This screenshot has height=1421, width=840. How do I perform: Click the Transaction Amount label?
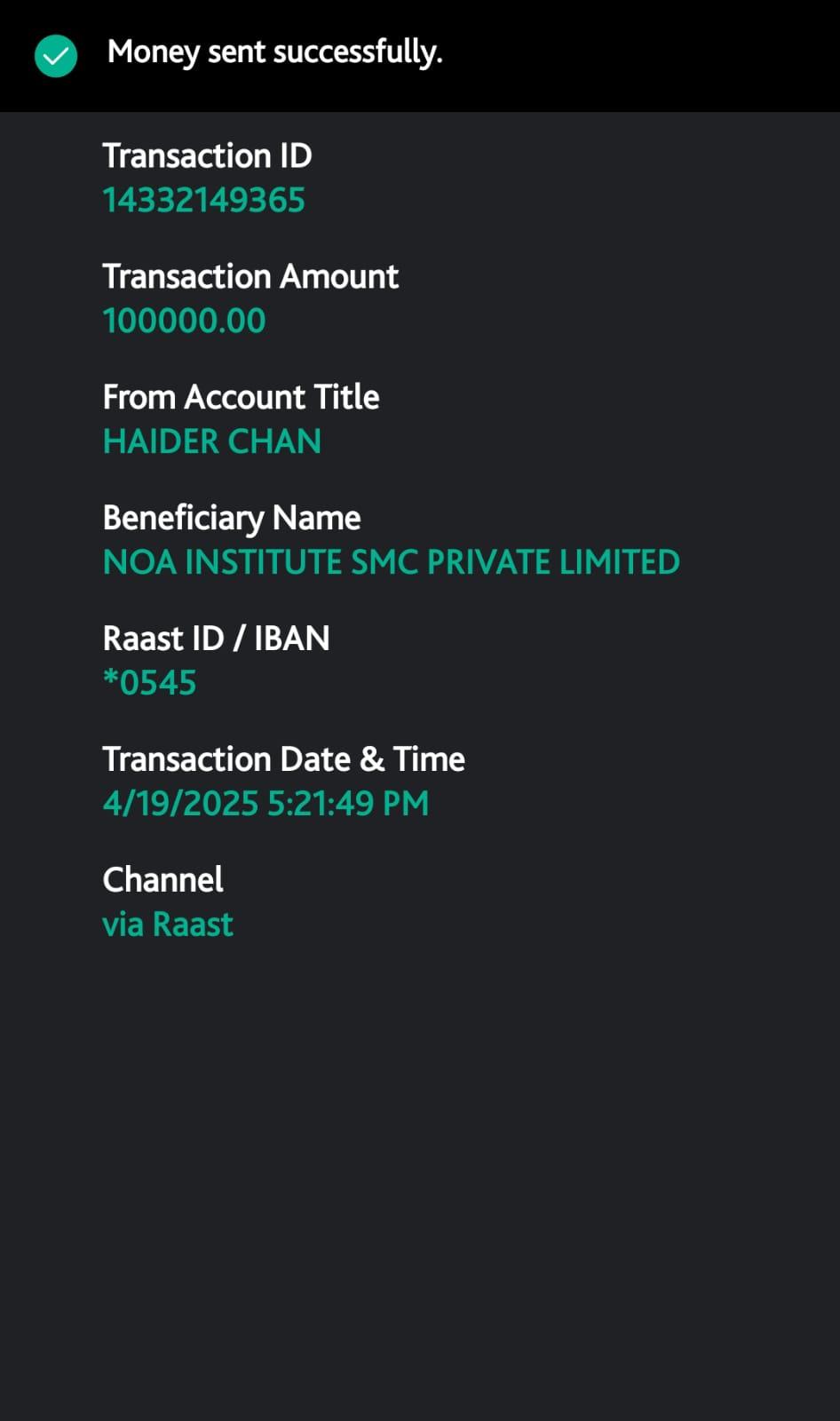coord(250,277)
